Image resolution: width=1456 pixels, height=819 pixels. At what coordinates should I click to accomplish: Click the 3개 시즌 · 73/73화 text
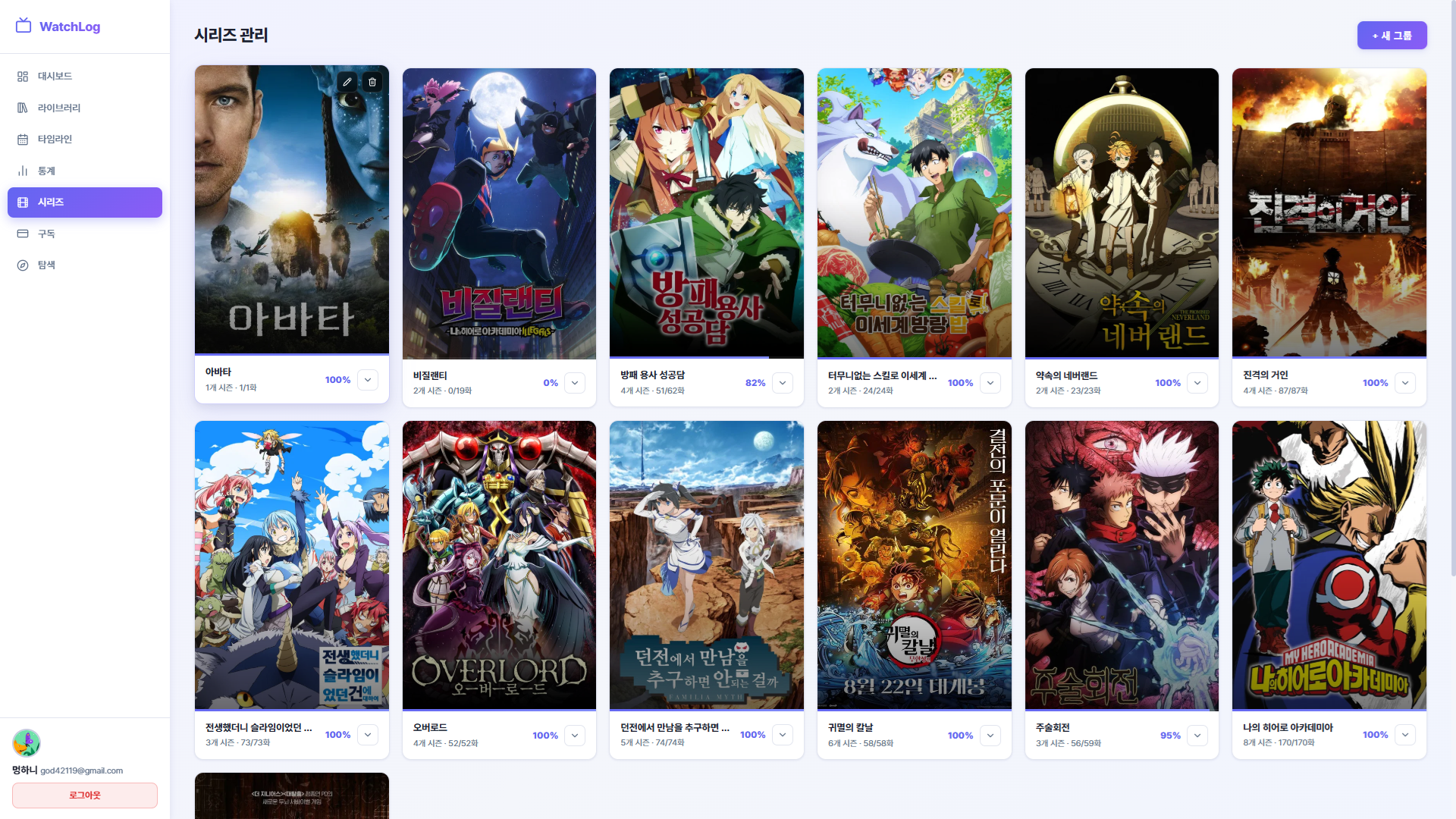tap(237, 742)
